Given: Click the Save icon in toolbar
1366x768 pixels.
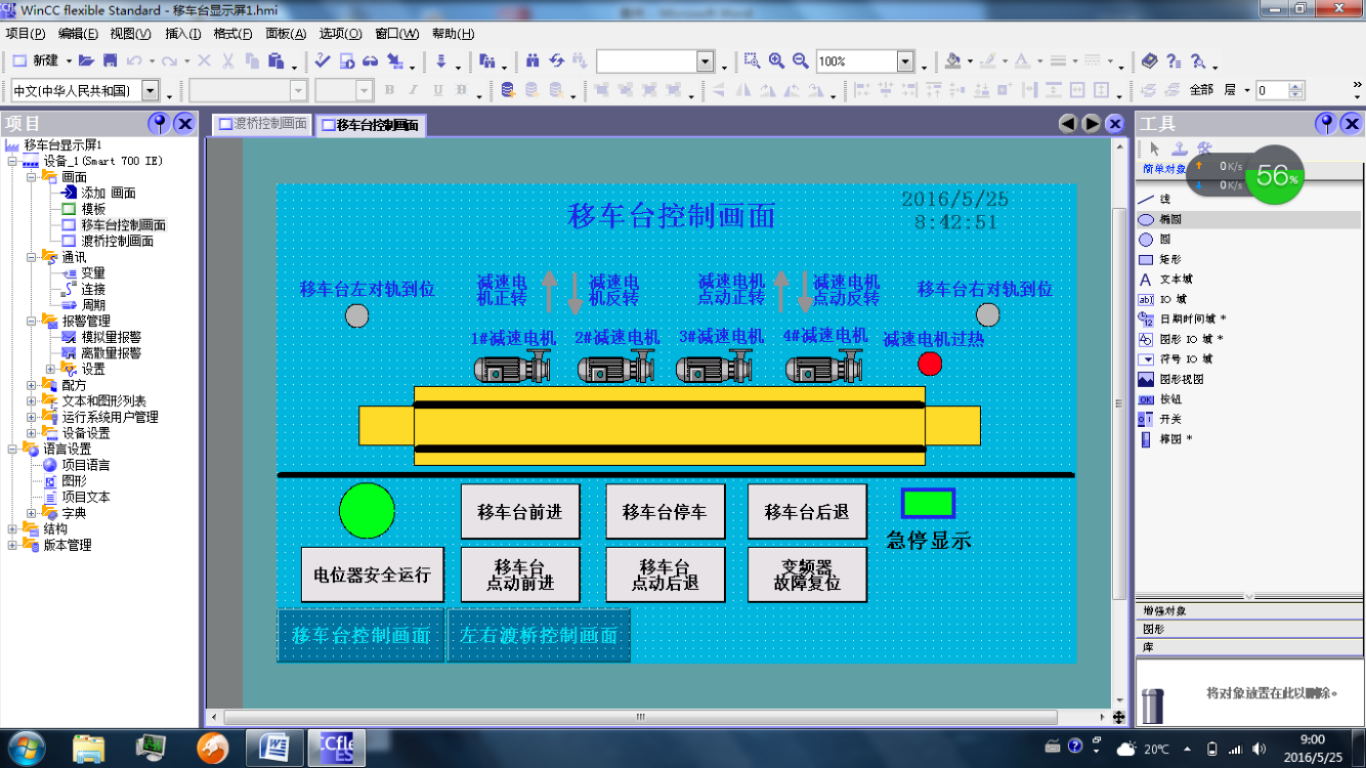Looking at the screenshot, I should pyautogui.click(x=110, y=61).
